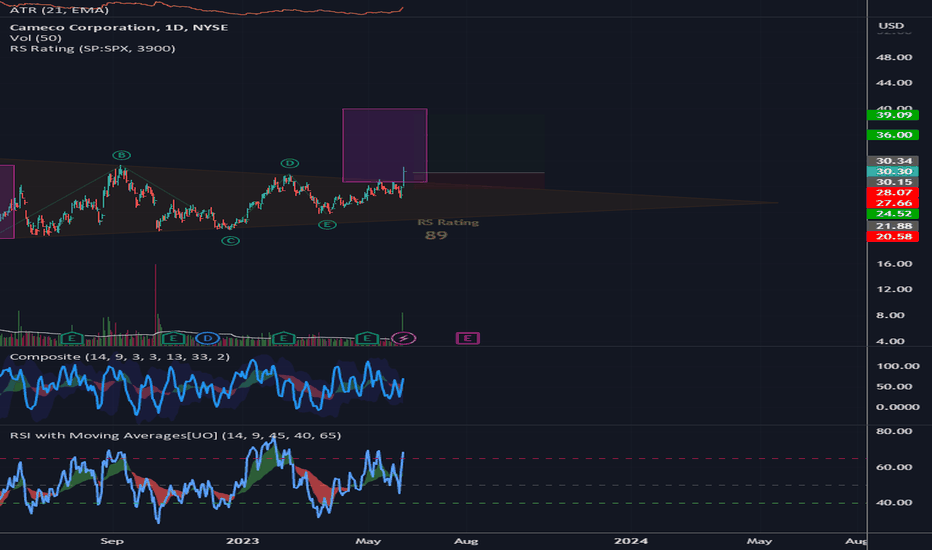Click the Sep label on time axis
The image size is (932, 550).
coord(112,541)
